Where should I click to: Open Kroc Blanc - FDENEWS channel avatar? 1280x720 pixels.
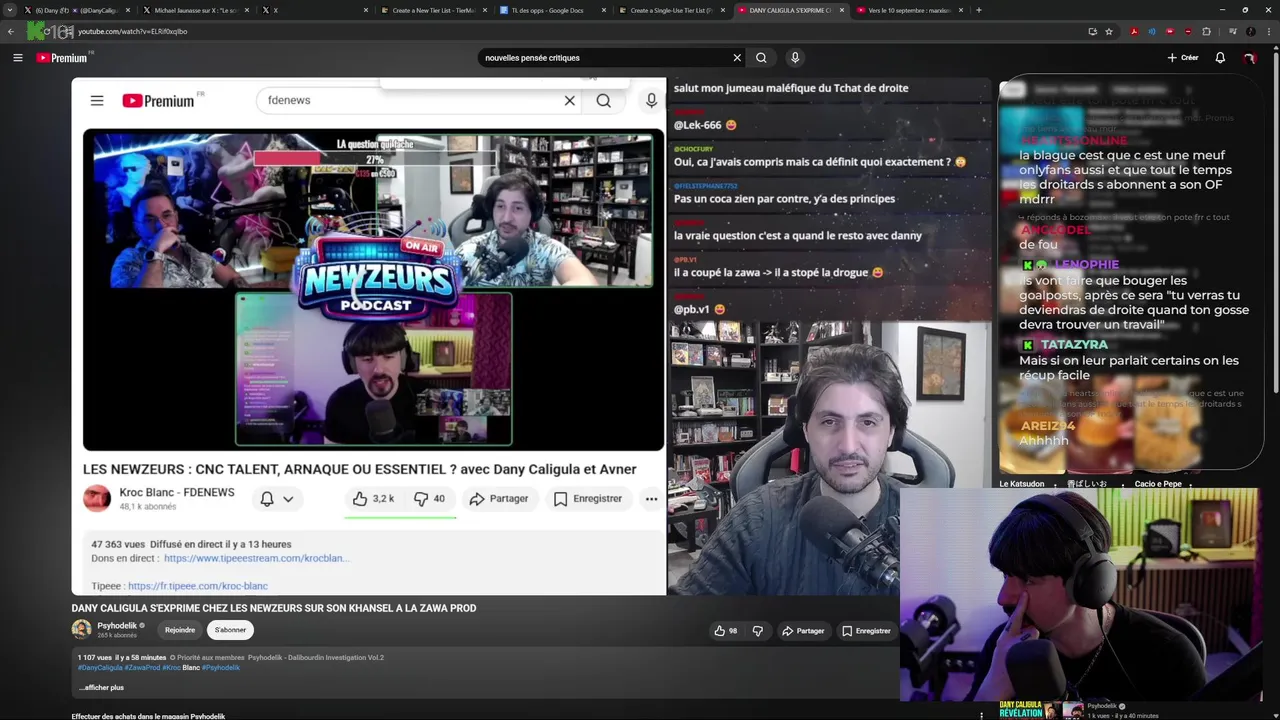coord(97,498)
